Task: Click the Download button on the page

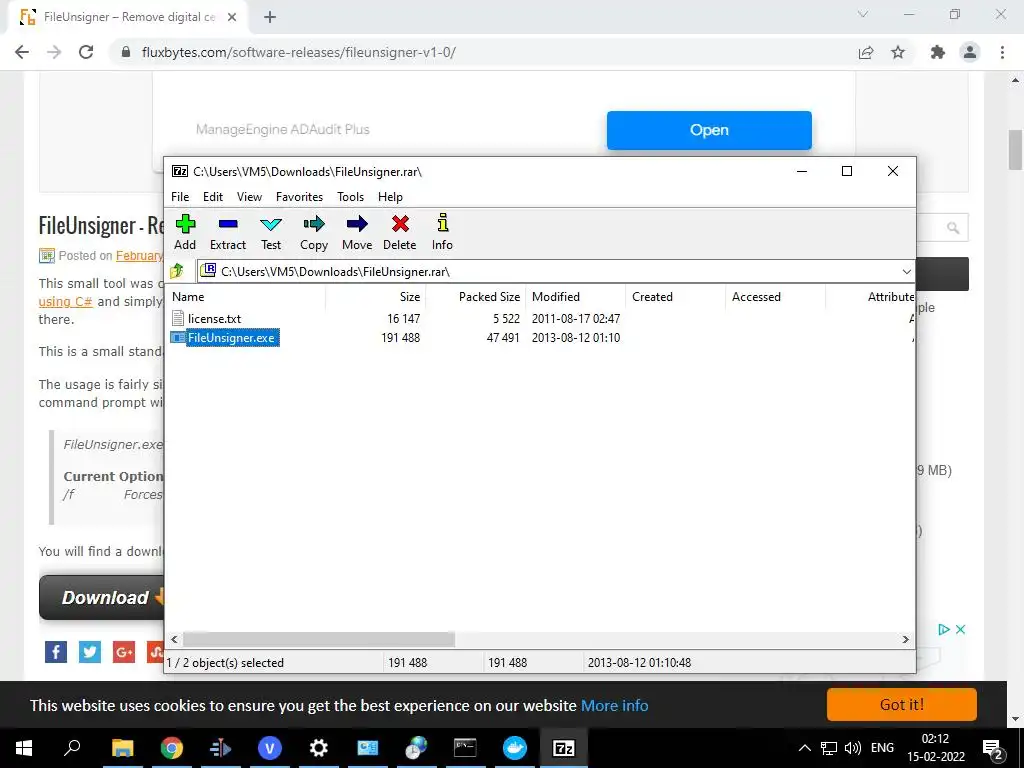Action: tap(101, 597)
